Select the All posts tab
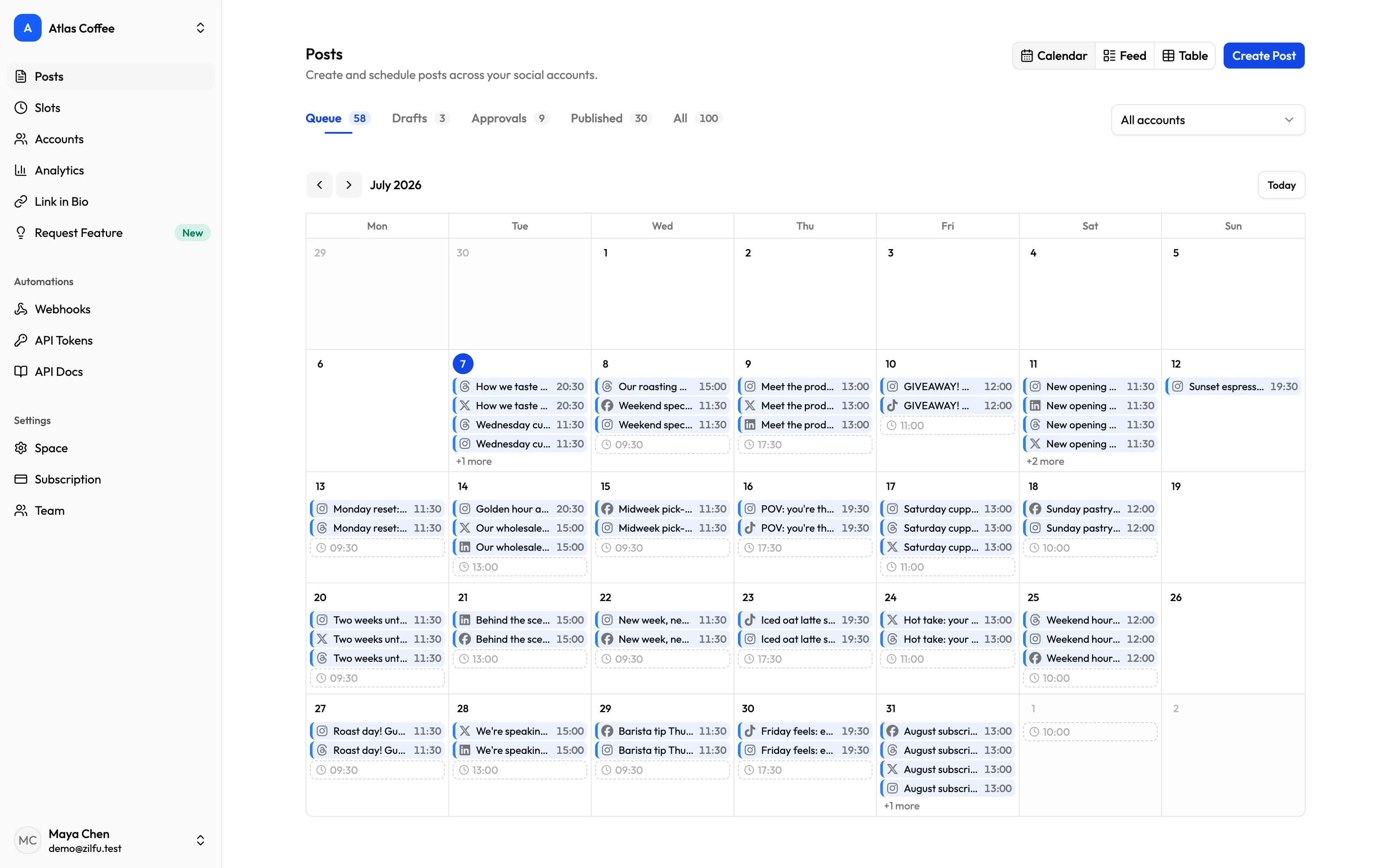The height and width of the screenshot is (868, 1389). pos(698,118)
